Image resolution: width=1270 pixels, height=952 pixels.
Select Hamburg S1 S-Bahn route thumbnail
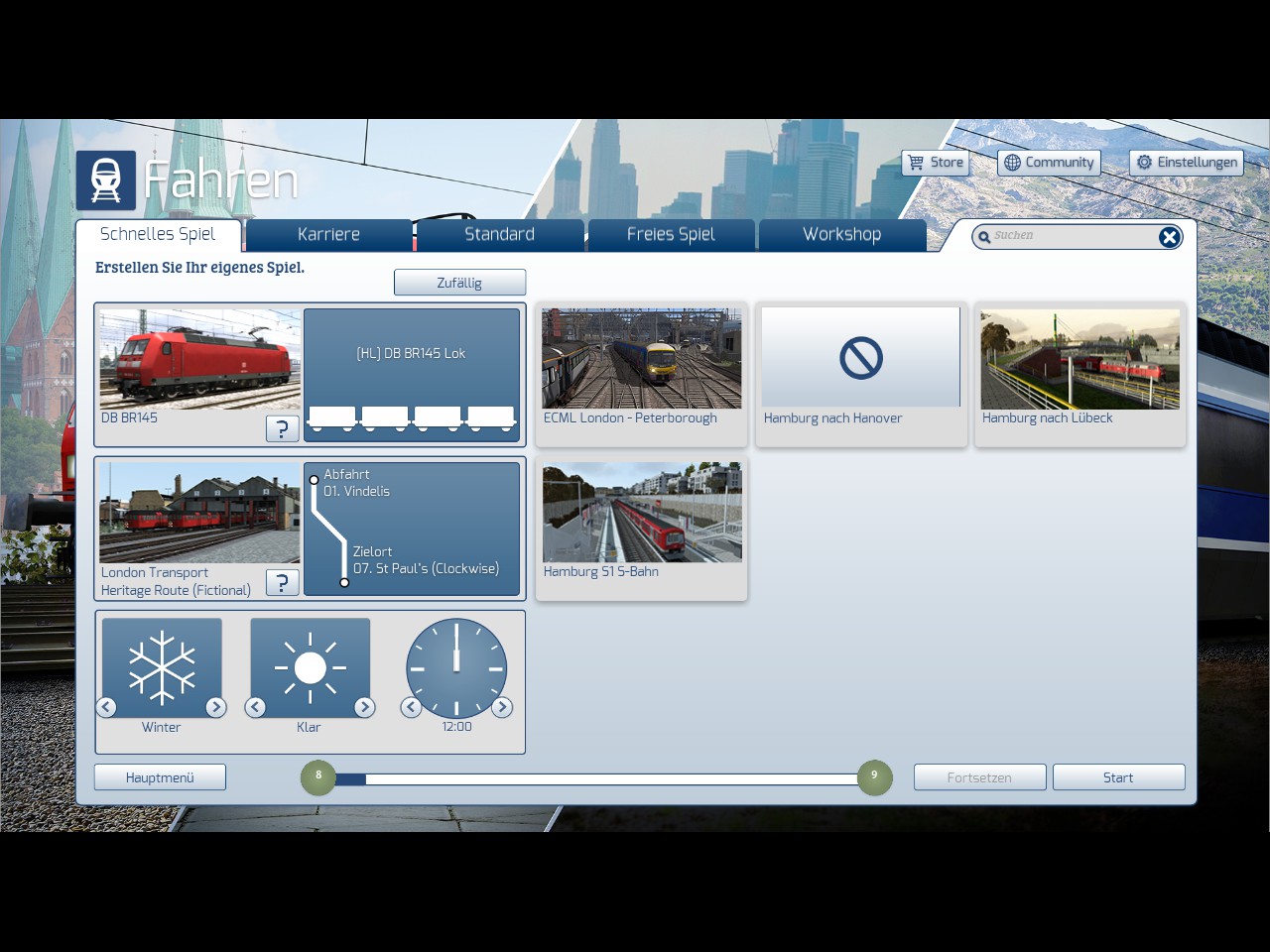coord(642,513)
